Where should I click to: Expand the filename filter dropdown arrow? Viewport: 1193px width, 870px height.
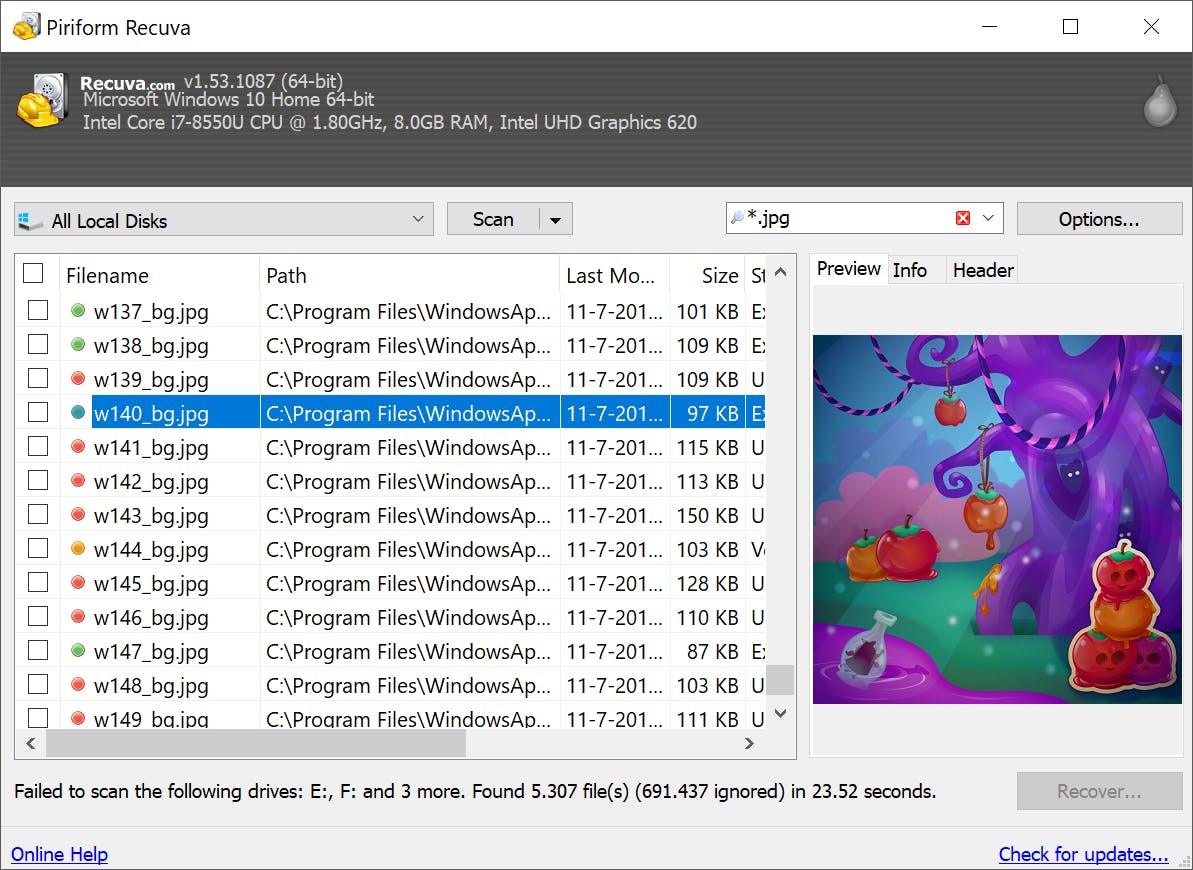tap(988, 218)
